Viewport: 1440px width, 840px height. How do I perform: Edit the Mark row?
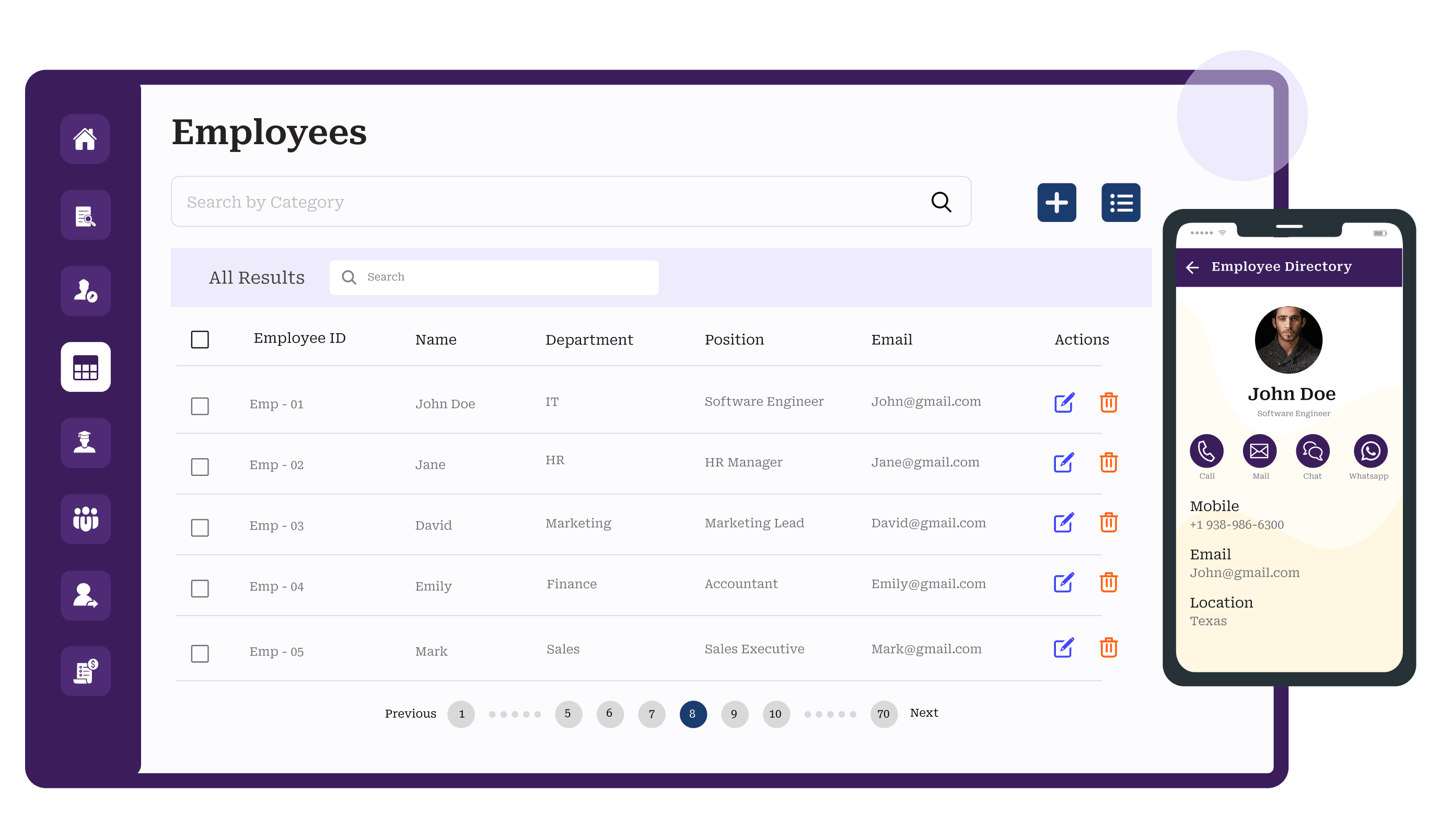tap(1063, 647)
